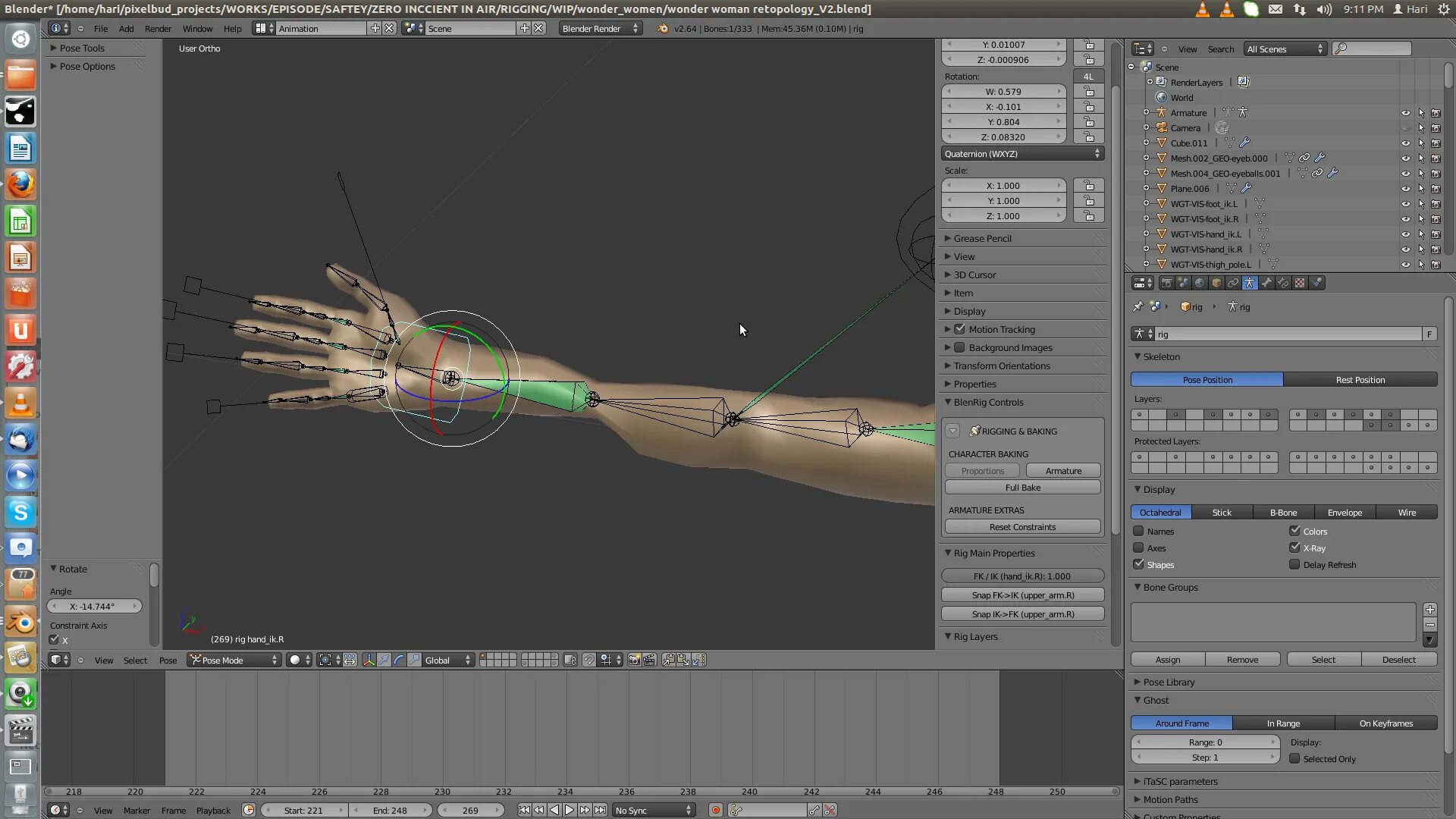Launch Blender from the Ubuntu dock
Viewport: 1456px width, 819px height.
click(20, 623)
